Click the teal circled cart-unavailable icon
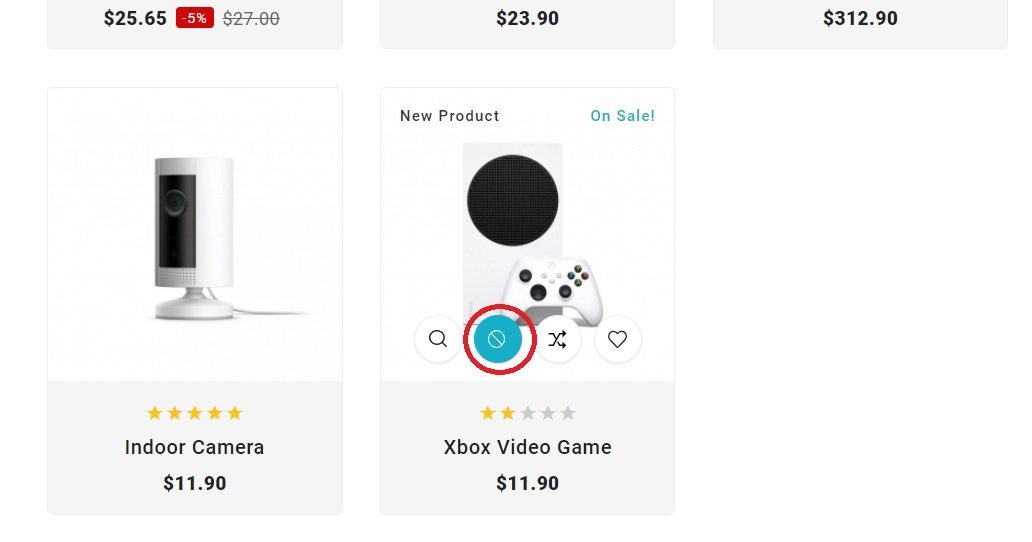 tap(497, 339)
